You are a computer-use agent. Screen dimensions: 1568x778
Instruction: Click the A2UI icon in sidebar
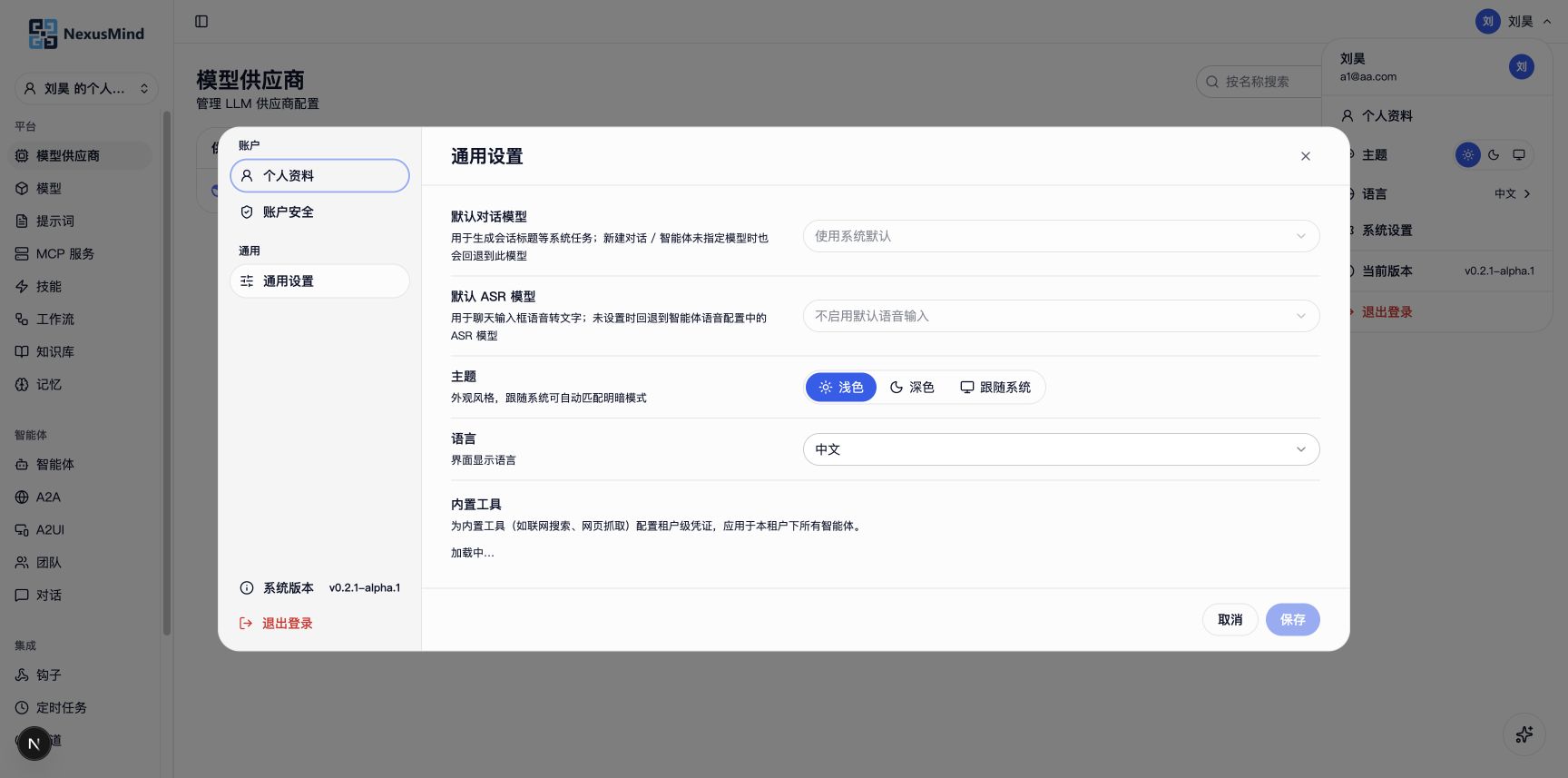pyautogui.click(x=22, y=529)
